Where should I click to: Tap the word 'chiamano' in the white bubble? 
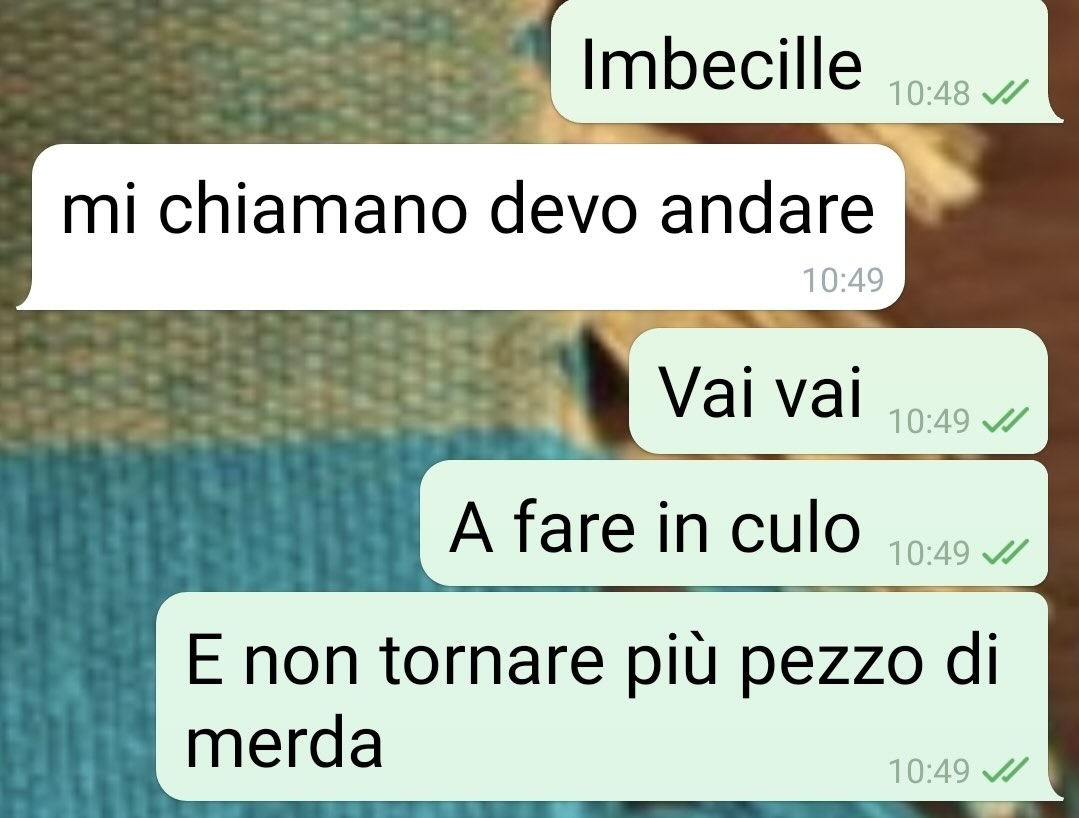coord(313,208)
